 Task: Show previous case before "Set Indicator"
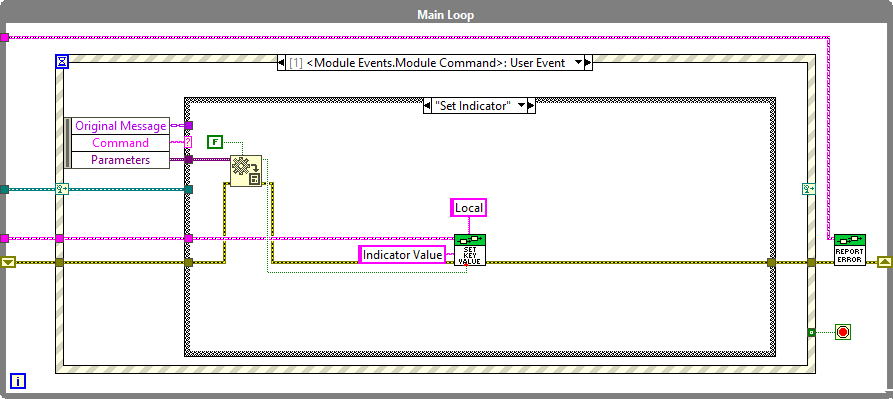tap(427, 106)
